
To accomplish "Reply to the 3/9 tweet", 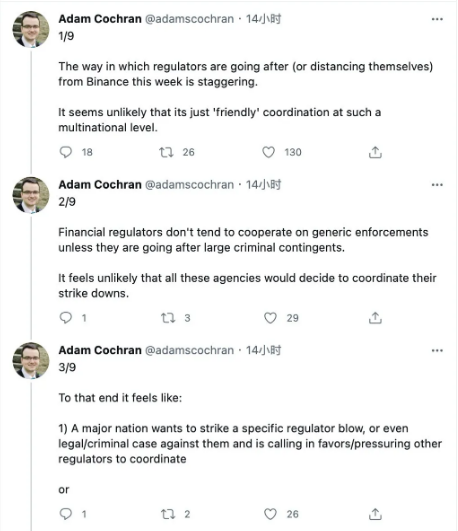I will pos(66,514).
